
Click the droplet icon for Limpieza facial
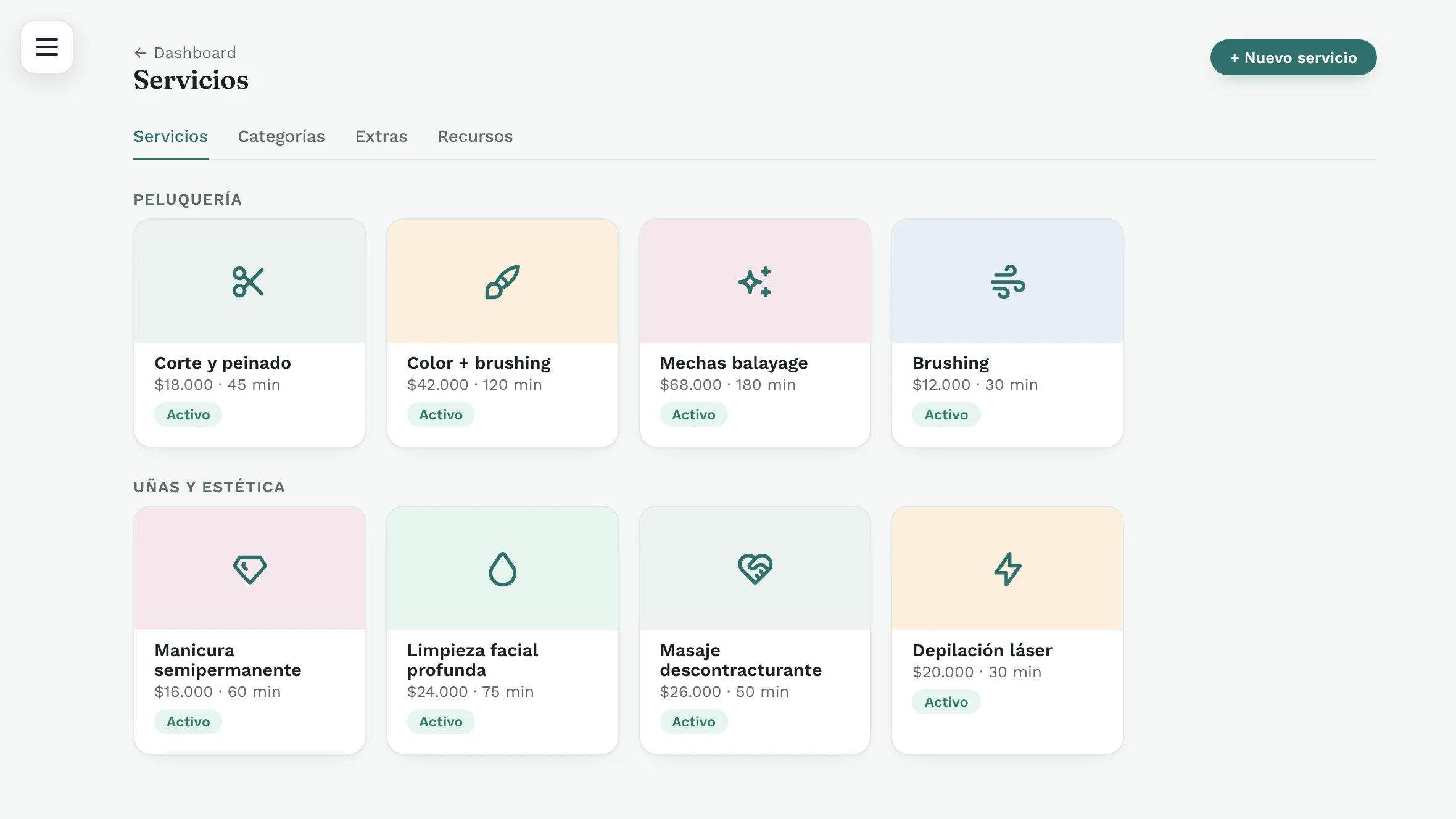point(502,569)
